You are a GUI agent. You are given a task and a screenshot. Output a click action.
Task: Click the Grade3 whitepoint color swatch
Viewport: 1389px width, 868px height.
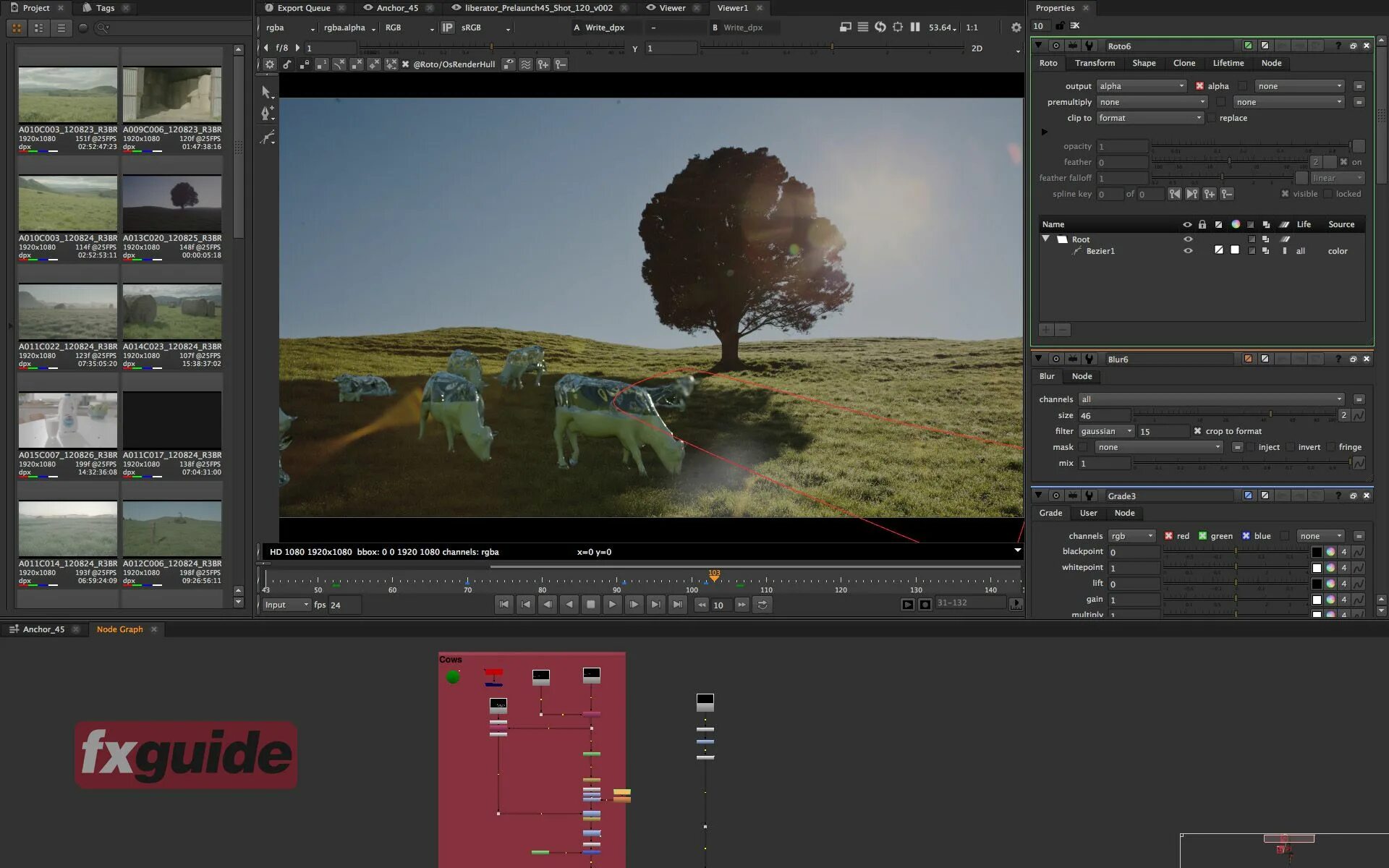coord(1317,568)
